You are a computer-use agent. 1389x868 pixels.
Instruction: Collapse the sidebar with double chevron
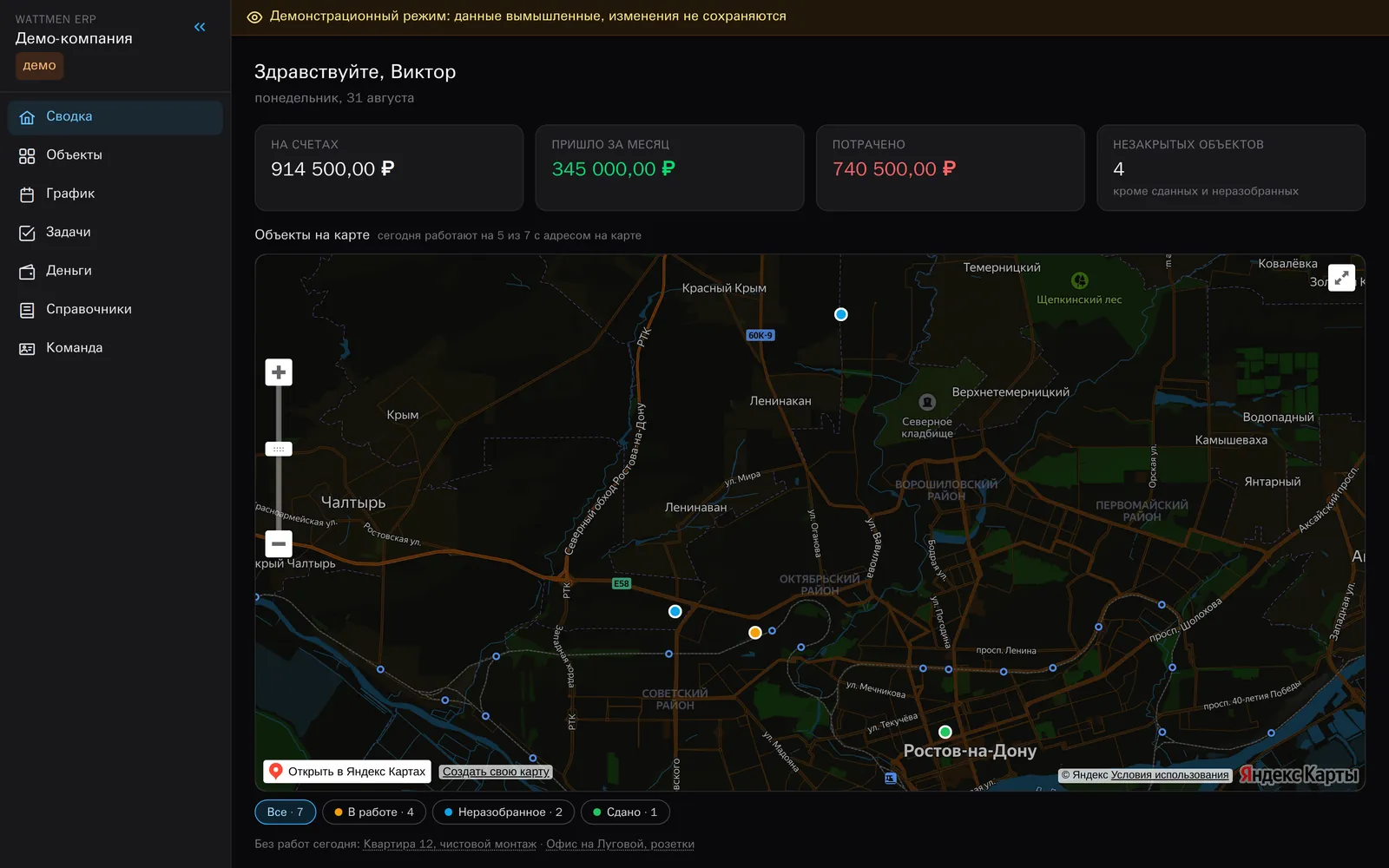200,27
